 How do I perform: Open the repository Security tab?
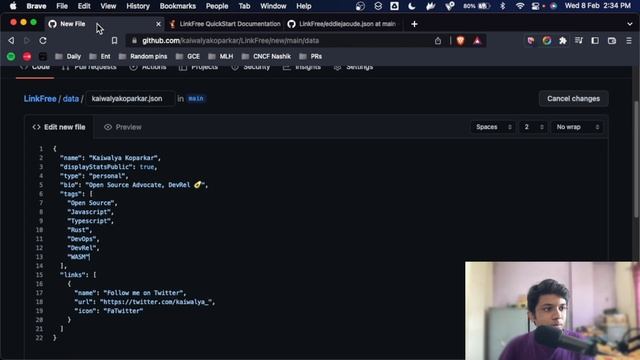(251, 67)
